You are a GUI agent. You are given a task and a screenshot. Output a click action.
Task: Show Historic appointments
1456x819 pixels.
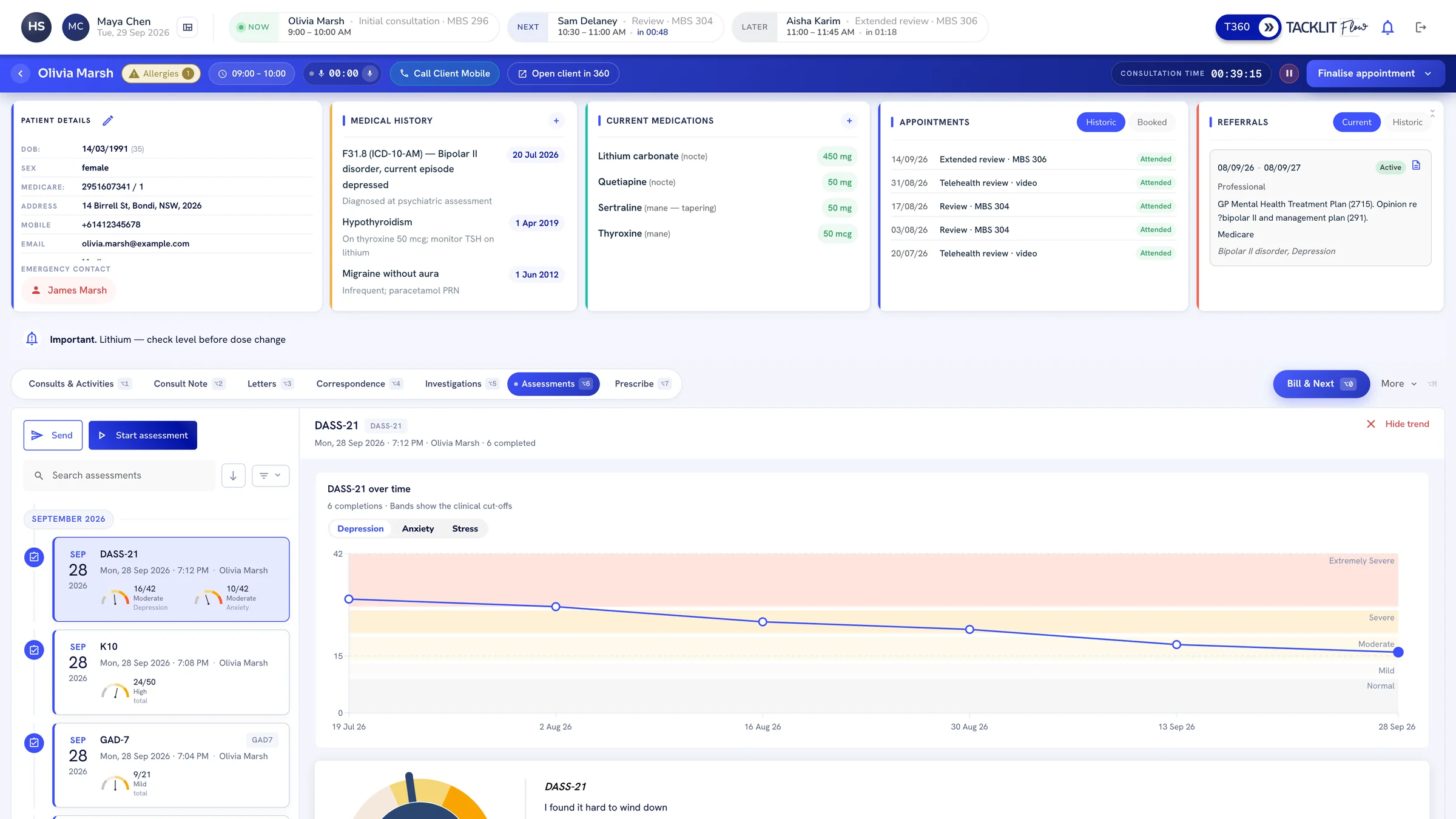pyautogui.click(x=1100, y=122)
